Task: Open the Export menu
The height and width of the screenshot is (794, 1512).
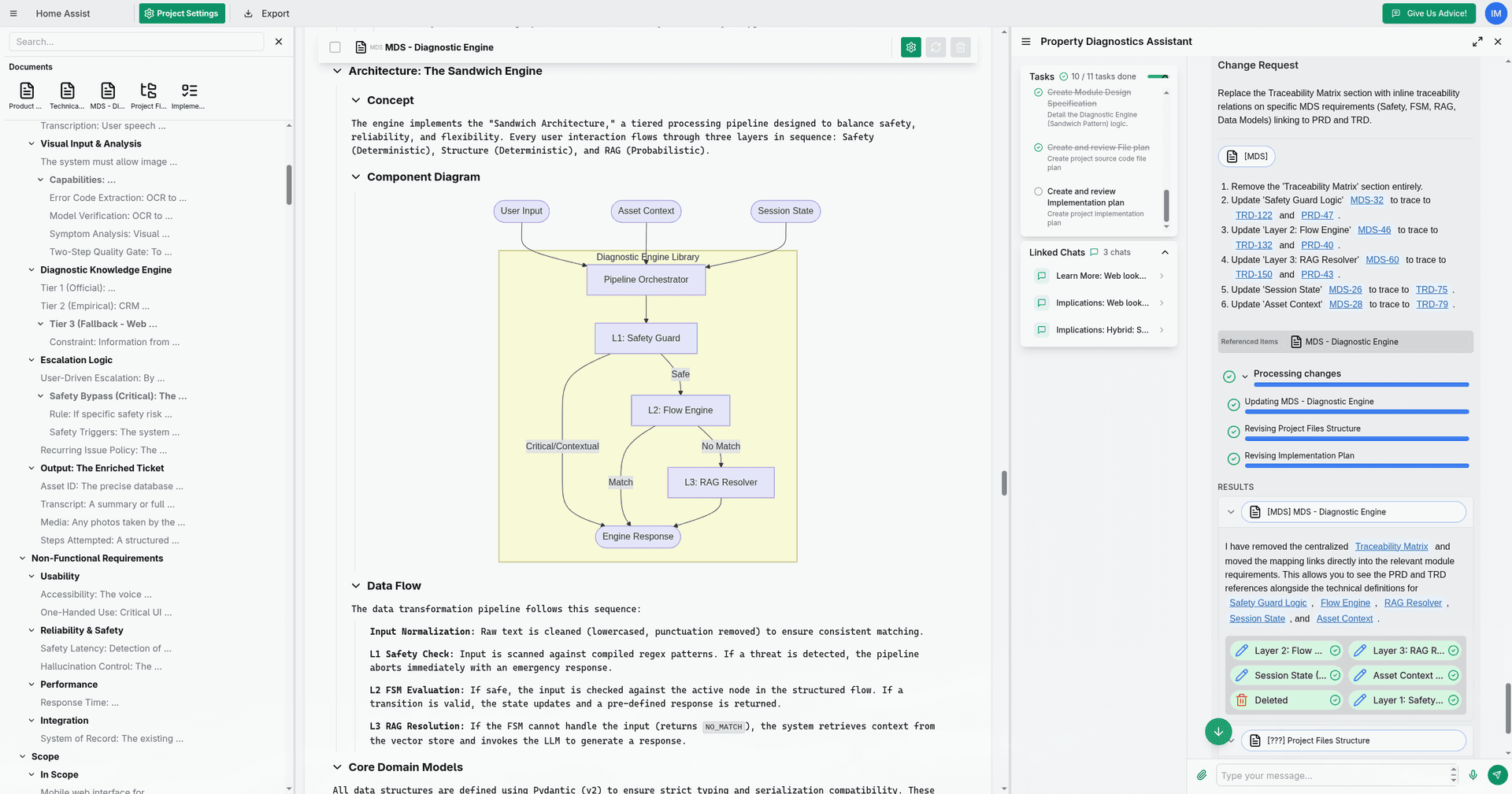Action: click(x=267, y=13)
